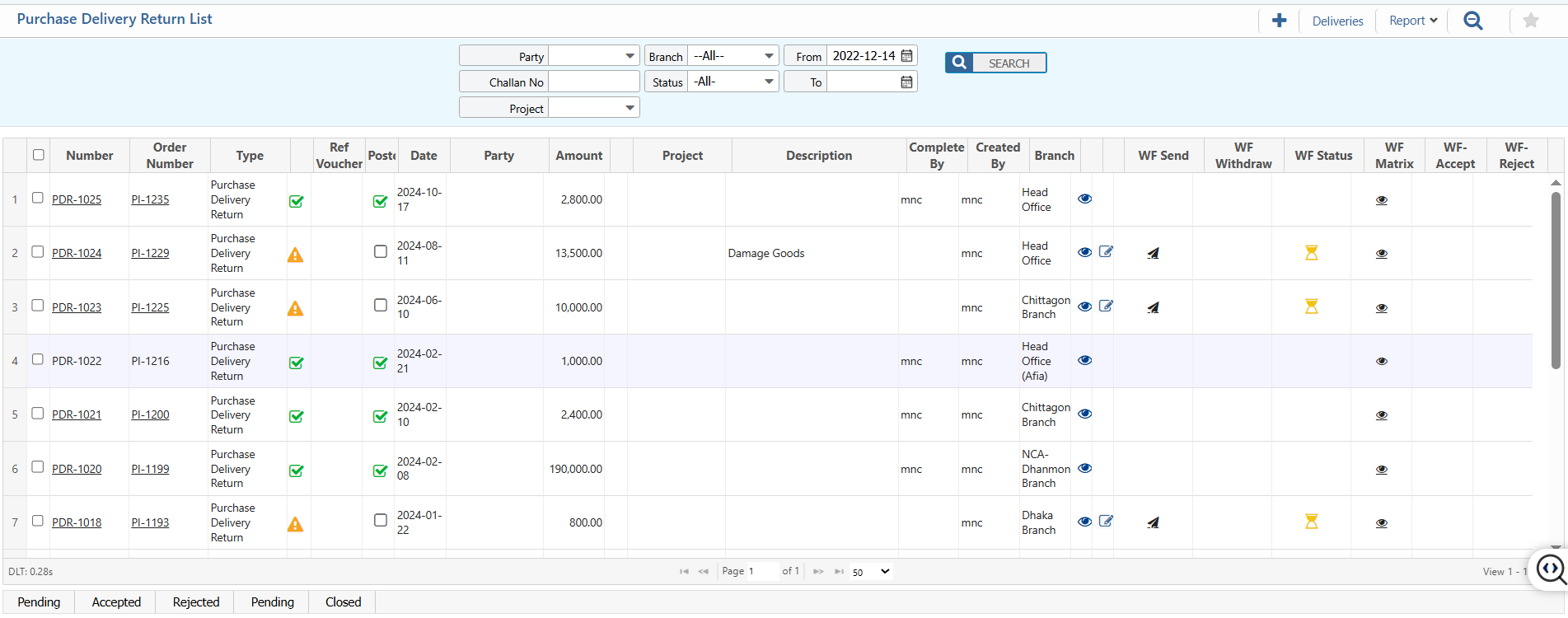
Task: Open the zoom search magnifier icon in header
Action: pos(1473,21)
